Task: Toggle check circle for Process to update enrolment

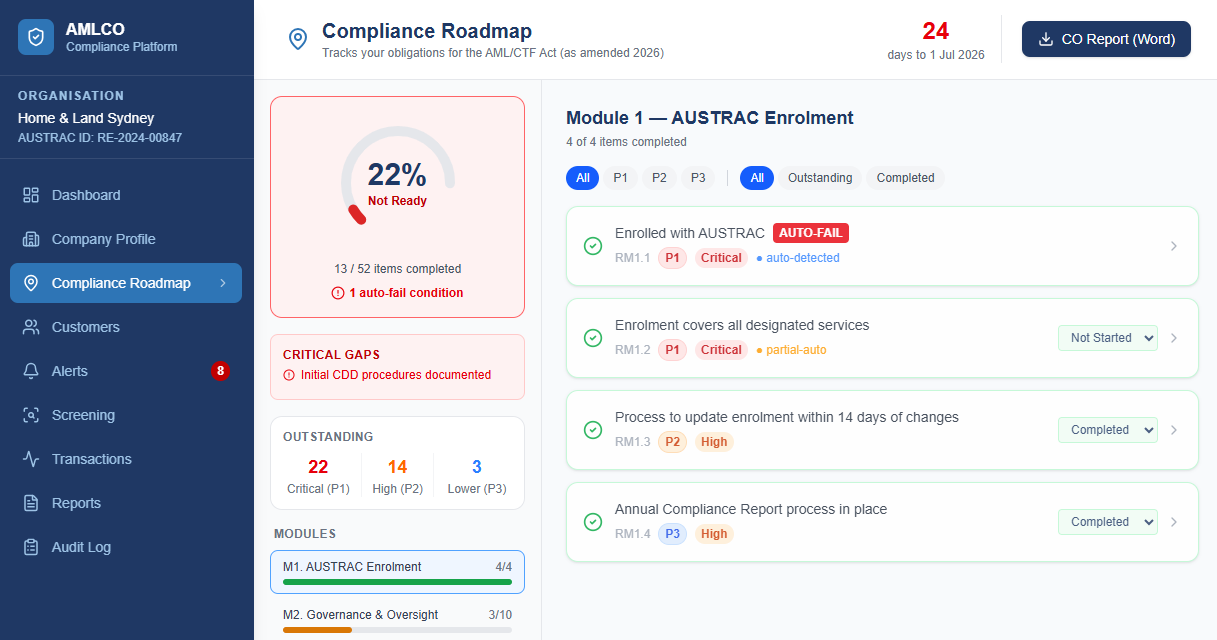Action: coord(592,430)
